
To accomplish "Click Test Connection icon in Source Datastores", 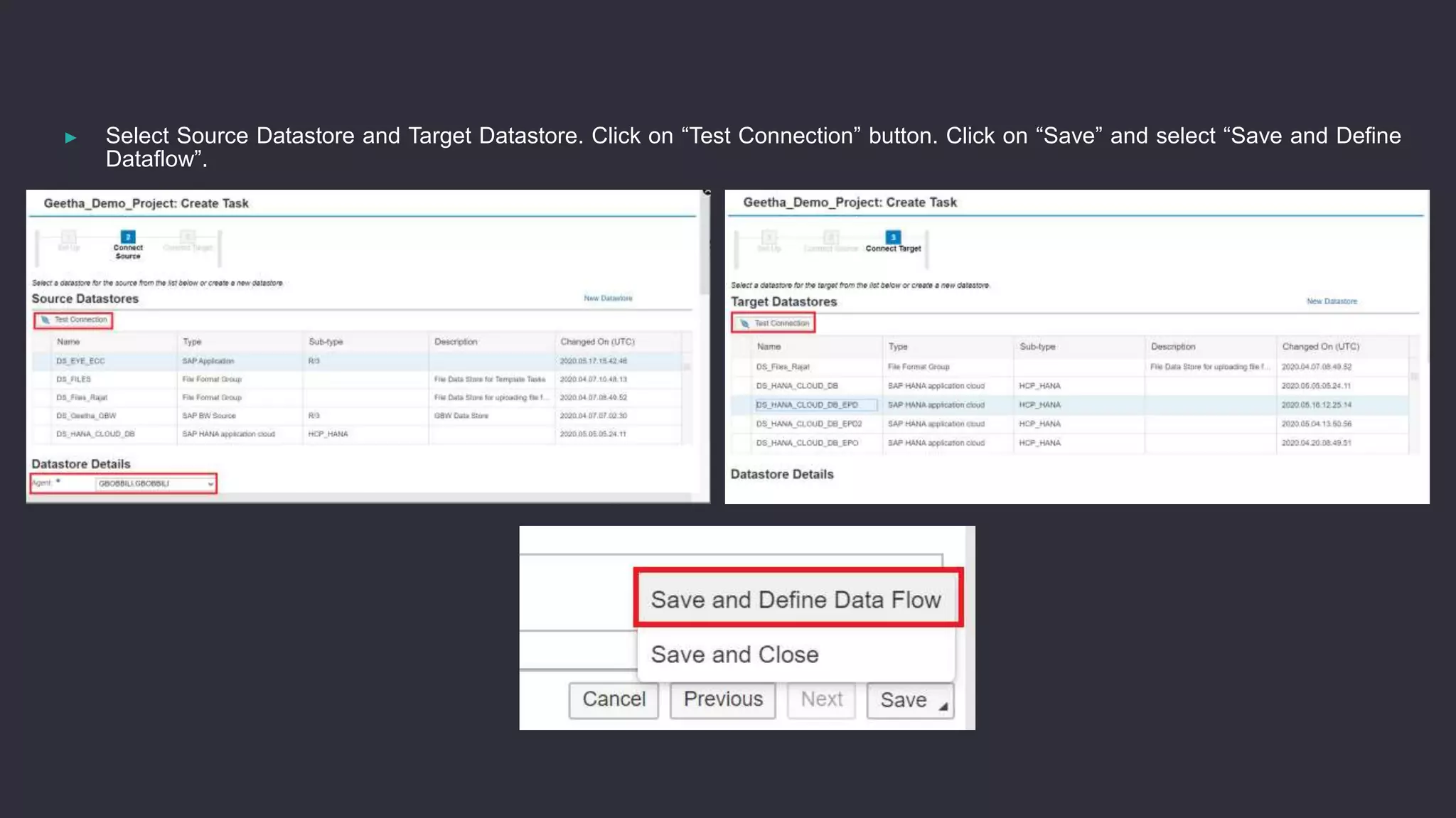I will pyautogui.click(x=45, y=320).
